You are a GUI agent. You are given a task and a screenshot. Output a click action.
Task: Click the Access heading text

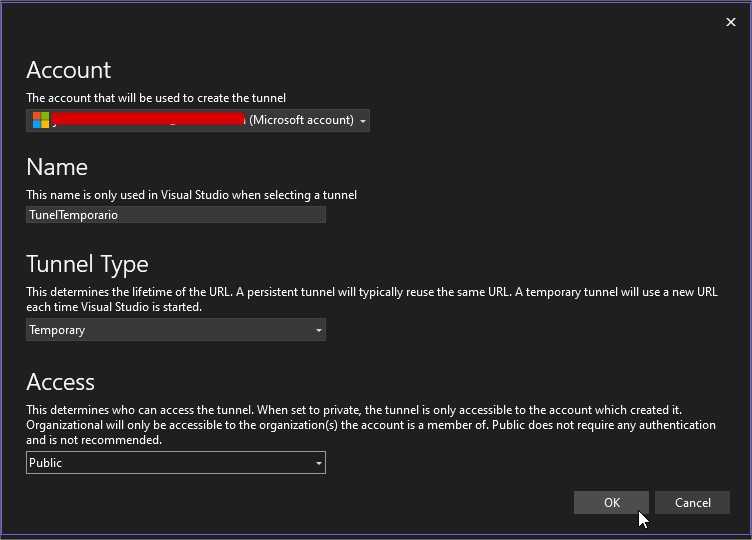click(60, 382)
